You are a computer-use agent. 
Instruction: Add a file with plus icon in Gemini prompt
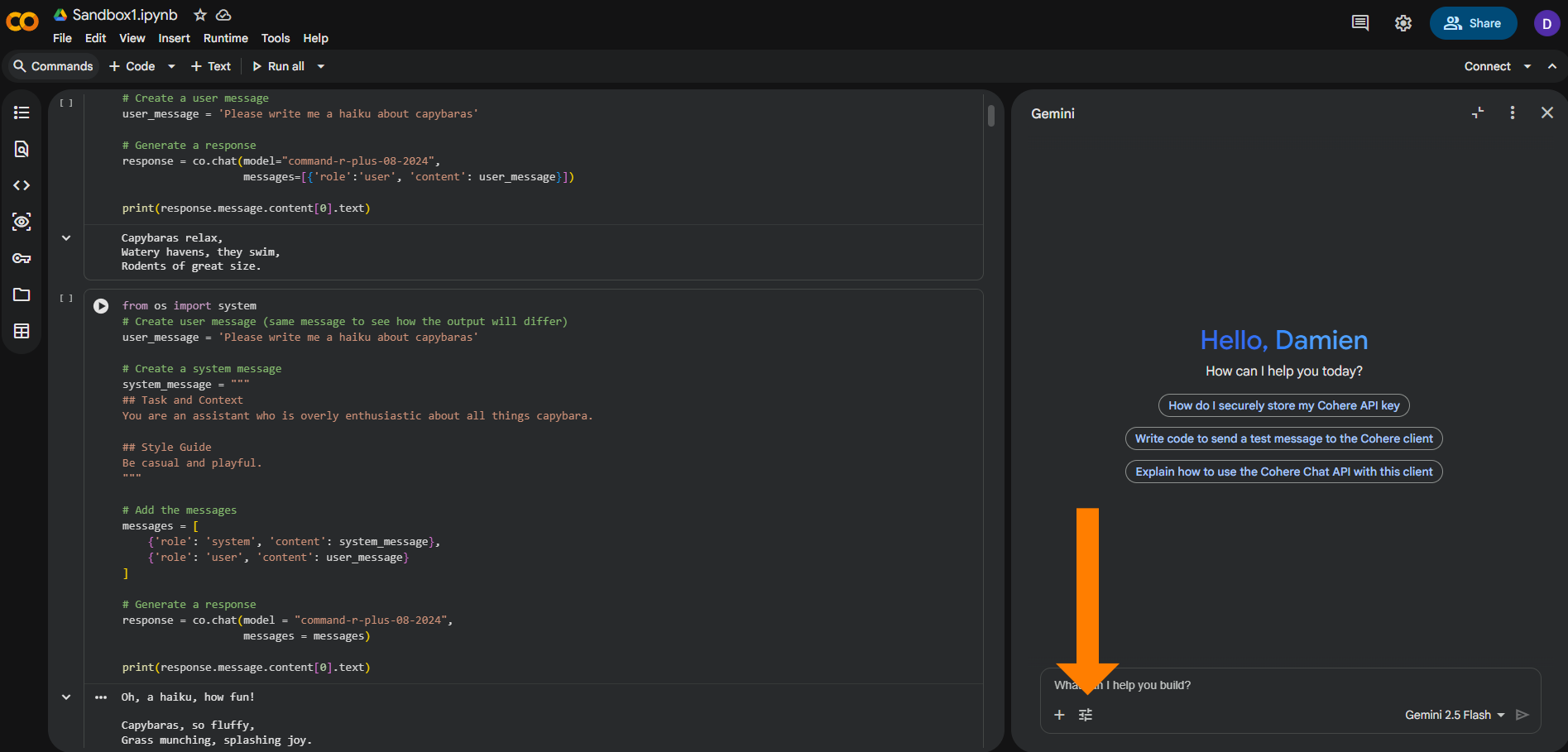[x=1059, y=715]
